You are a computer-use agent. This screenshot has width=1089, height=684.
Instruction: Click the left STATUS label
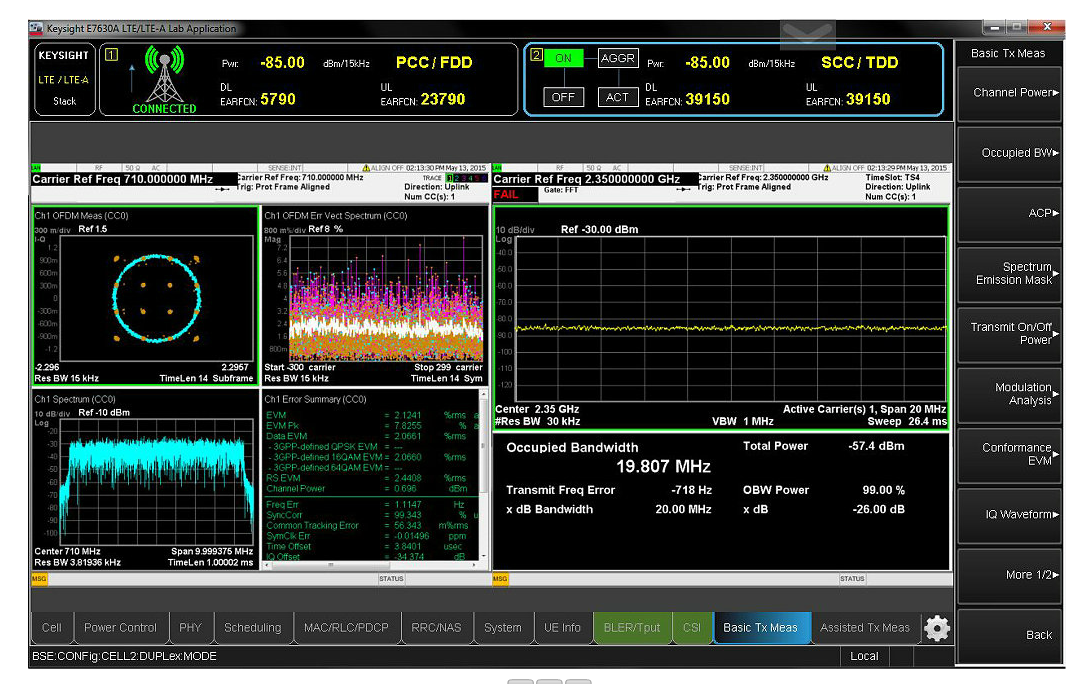point(391,578)
